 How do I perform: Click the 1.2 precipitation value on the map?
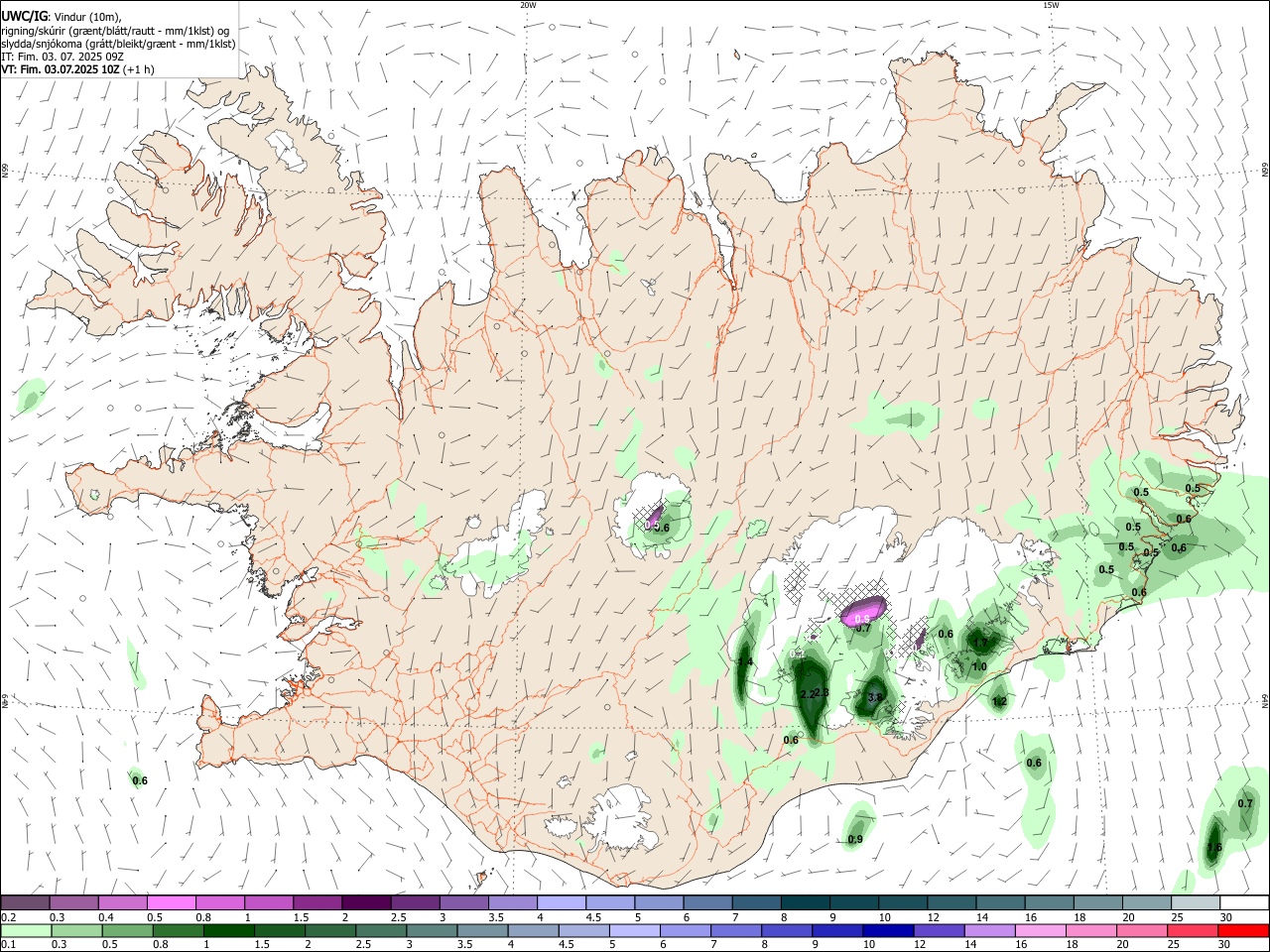point(1000,701)
